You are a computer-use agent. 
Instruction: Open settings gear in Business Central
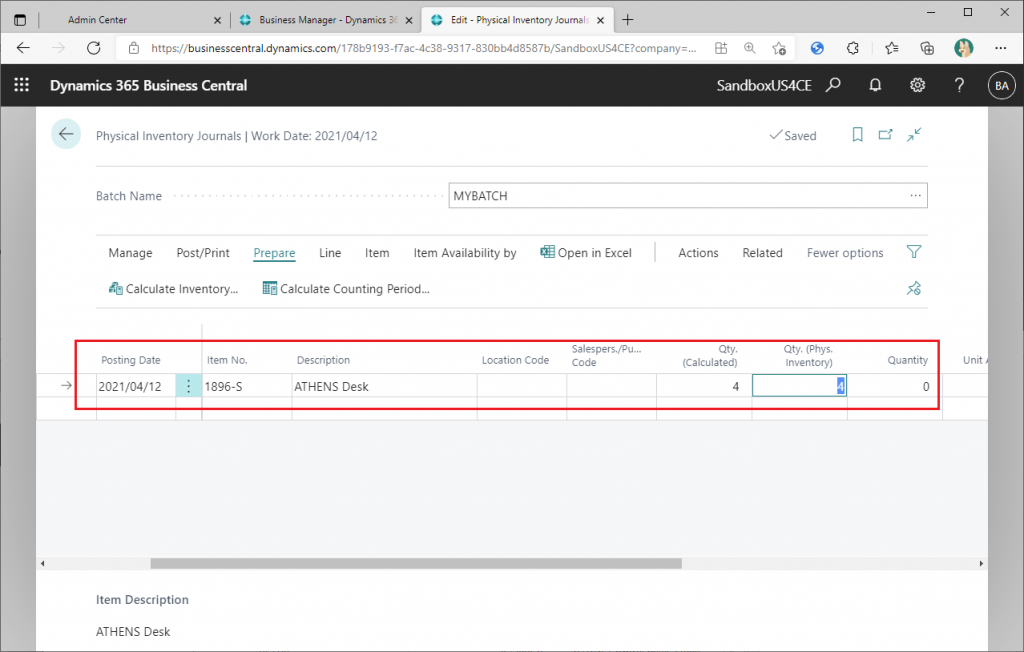[x=918, y=85]
